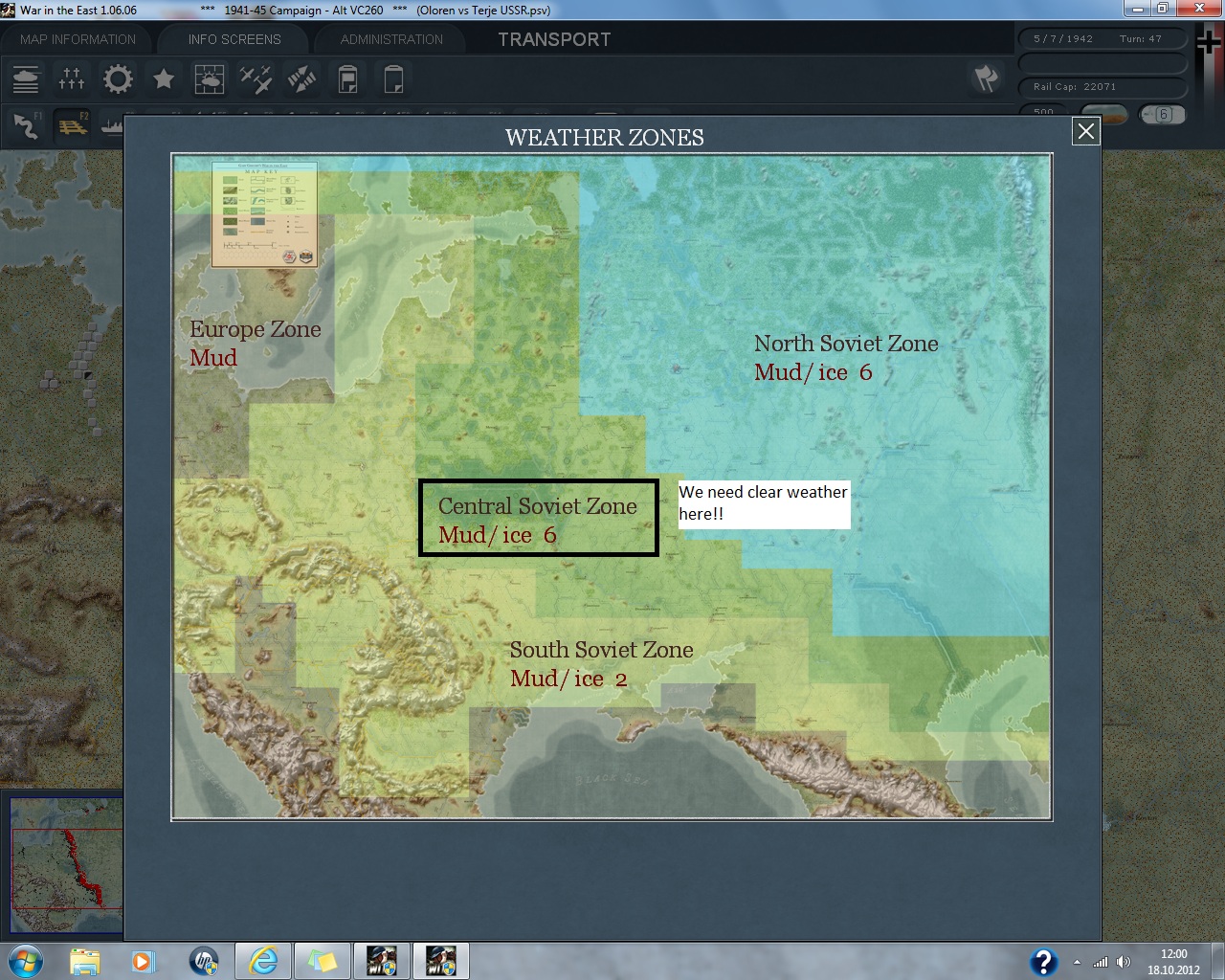Open the order of battle tank icon
The height and width of the screenshot is (980, 1225).
[26, 78]
